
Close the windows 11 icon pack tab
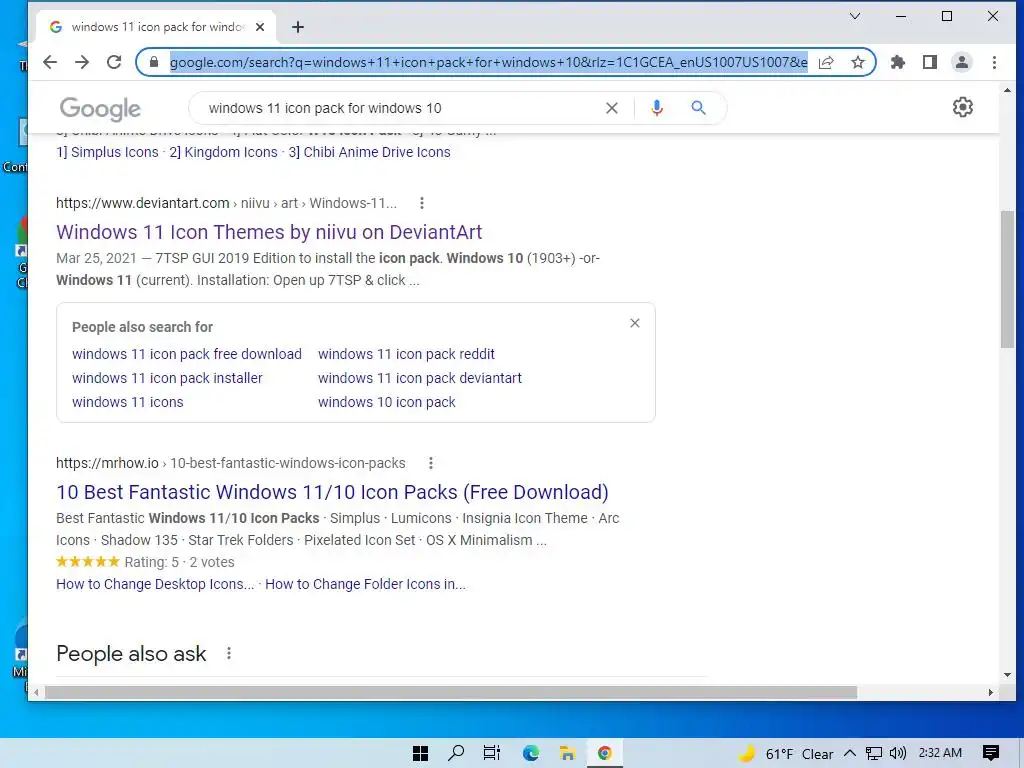point(260,27)
